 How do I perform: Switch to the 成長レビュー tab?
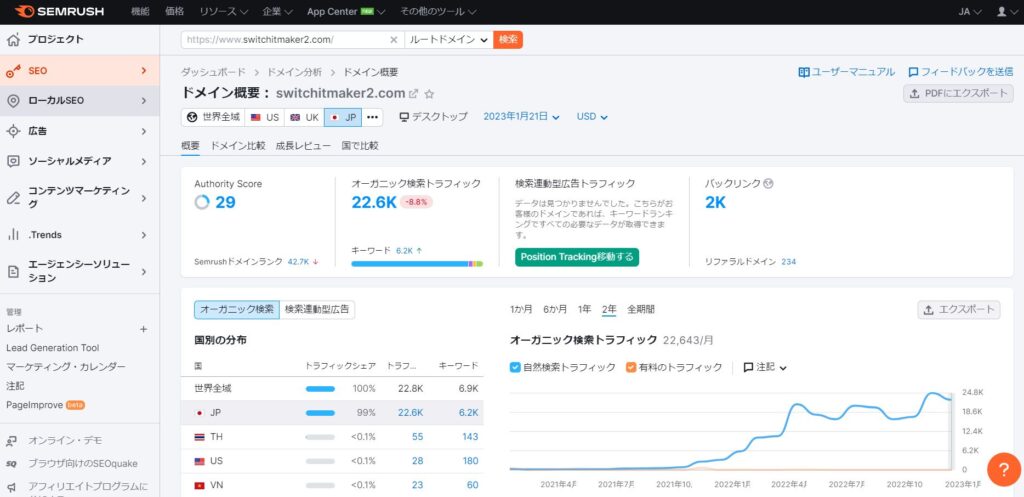303,146
